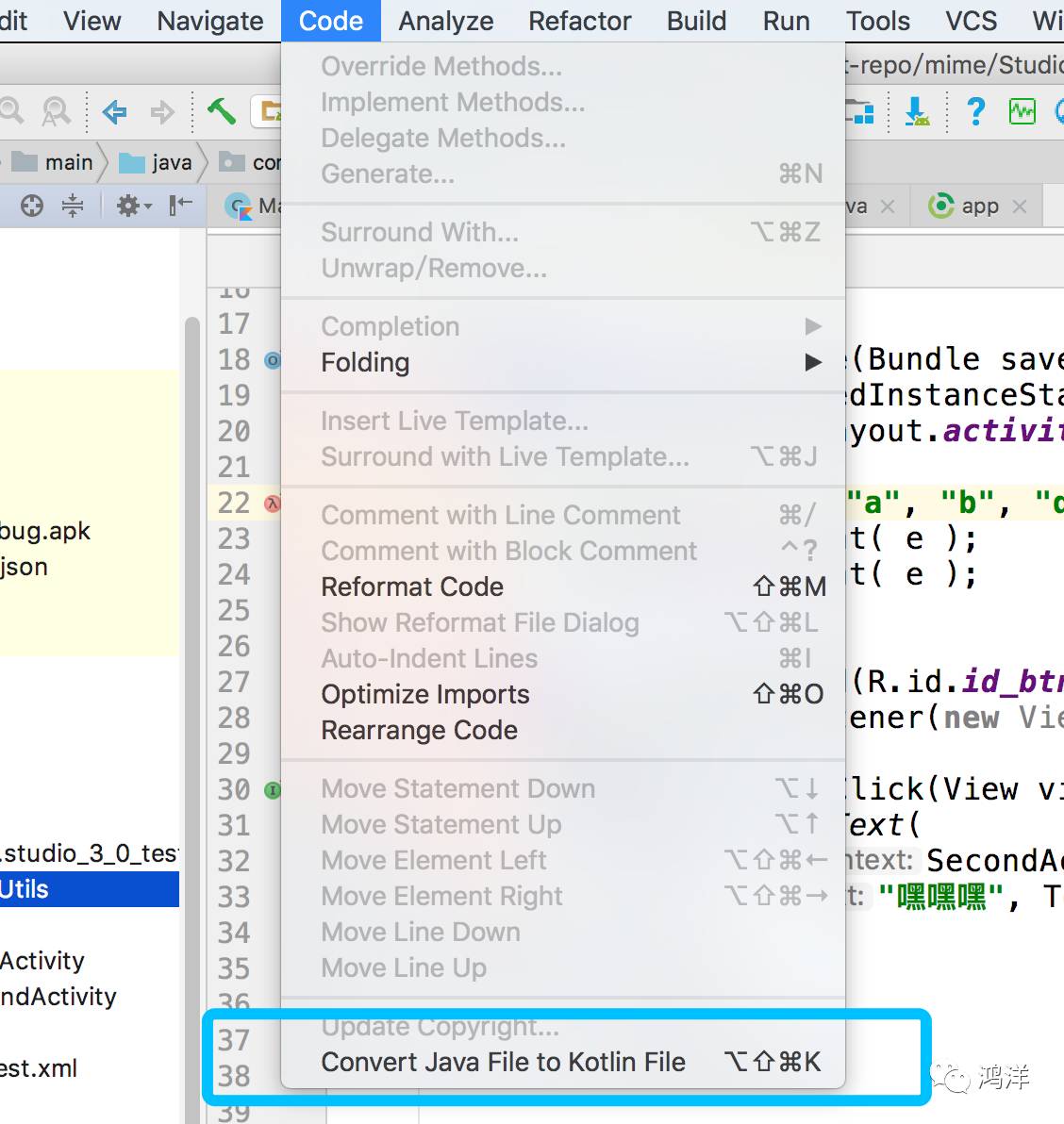The height and width of the screenshot is (1124, 1064).
Task: Open the Run menu
Action: [x=786, y=21]
